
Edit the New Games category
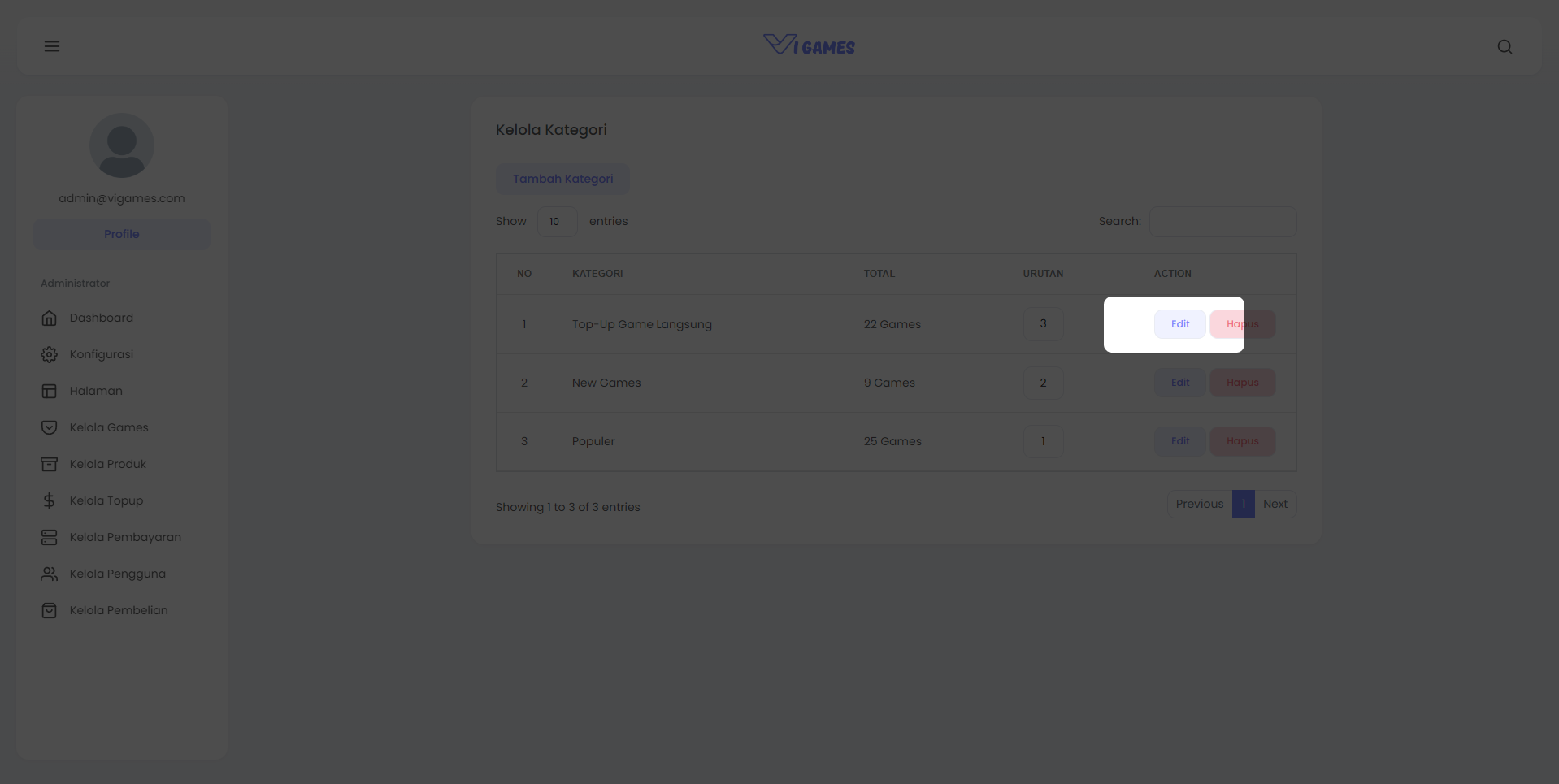pos(1180,383)
